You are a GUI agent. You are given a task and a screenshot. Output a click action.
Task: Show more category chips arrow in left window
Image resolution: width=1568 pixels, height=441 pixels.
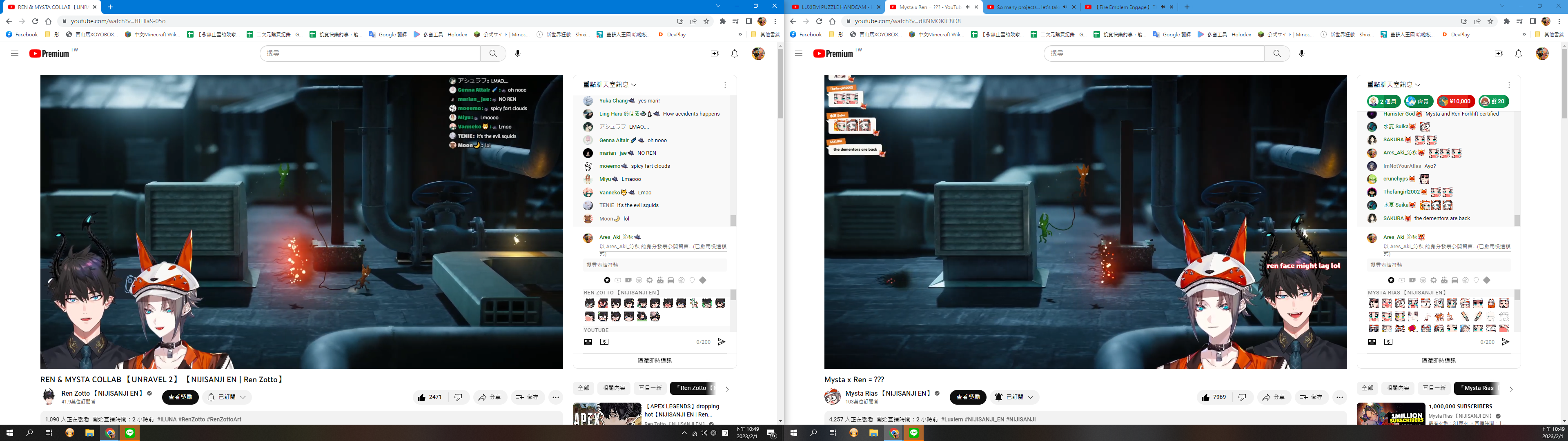pos(727,389)
